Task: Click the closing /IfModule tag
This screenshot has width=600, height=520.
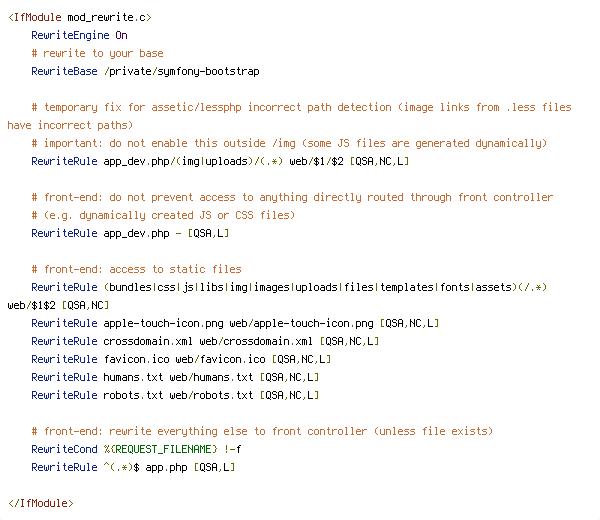Action: (x=41, y=504)
